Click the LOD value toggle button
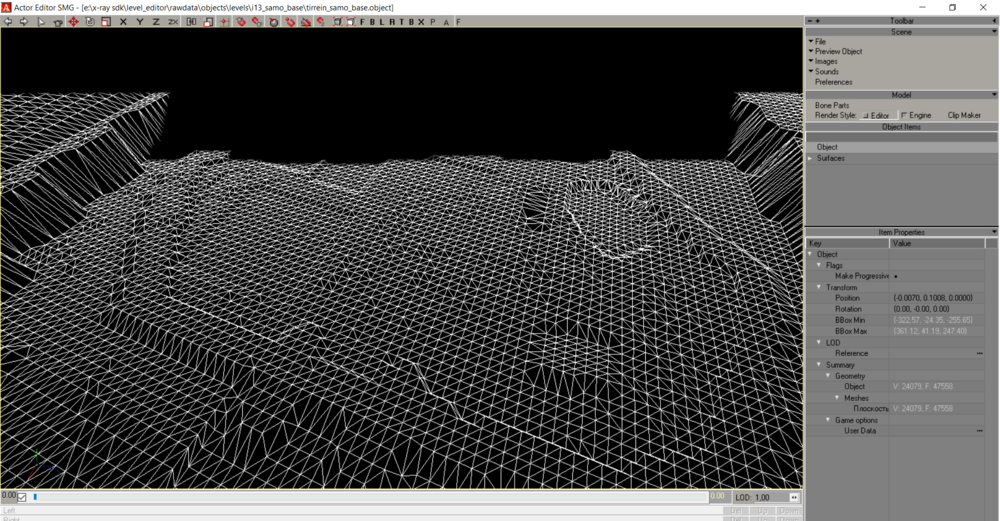 [794, 497]
